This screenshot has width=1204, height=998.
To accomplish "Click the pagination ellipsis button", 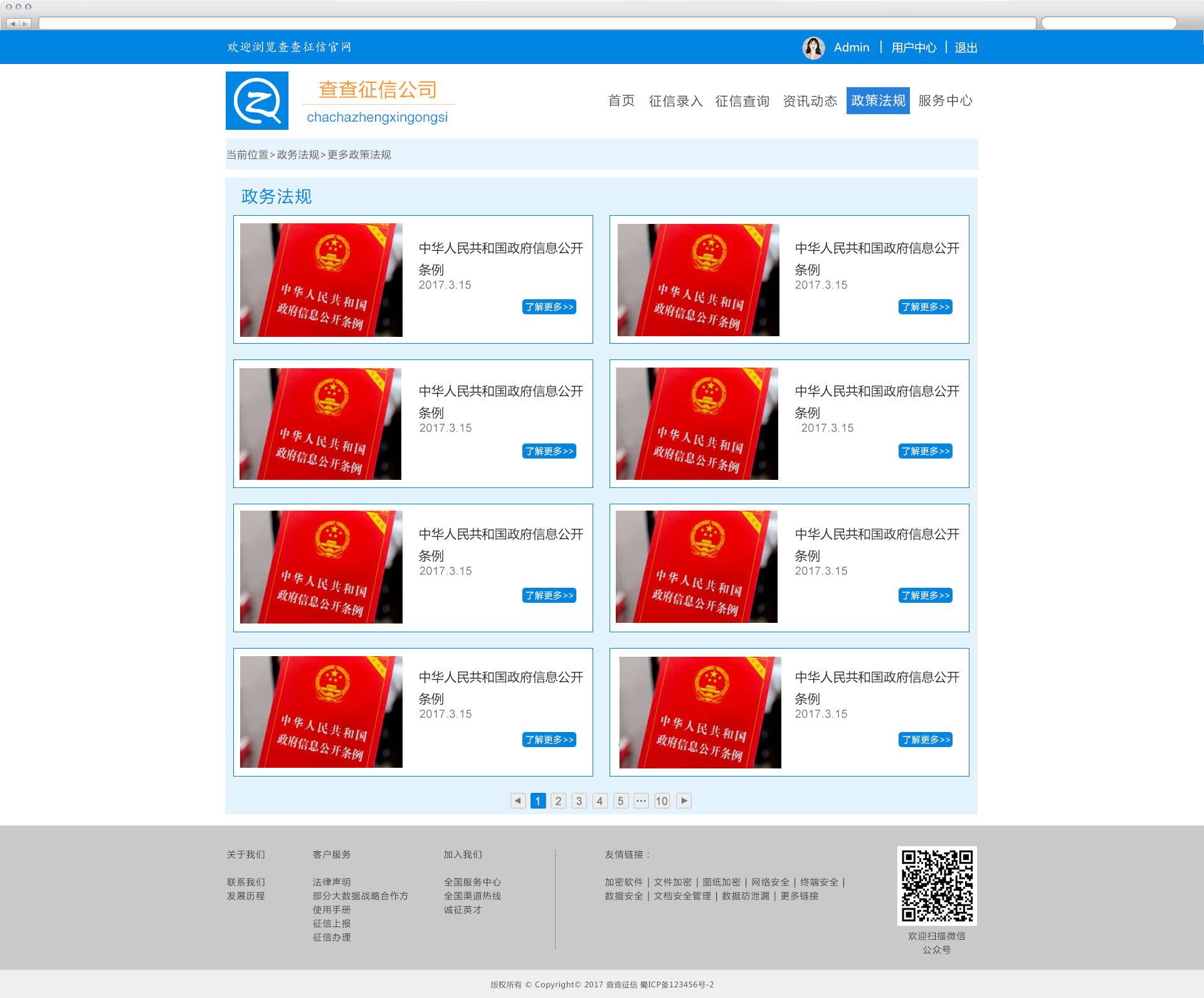I will (641, 800).
